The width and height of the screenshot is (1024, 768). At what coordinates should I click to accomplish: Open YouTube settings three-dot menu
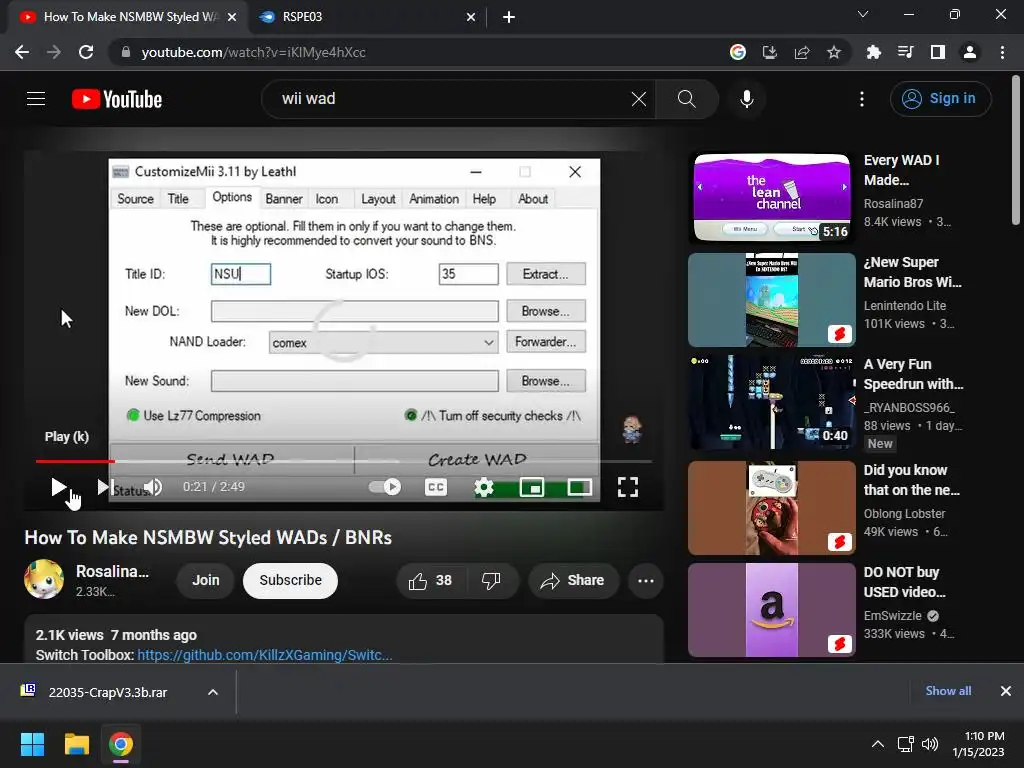coord(862,99)
